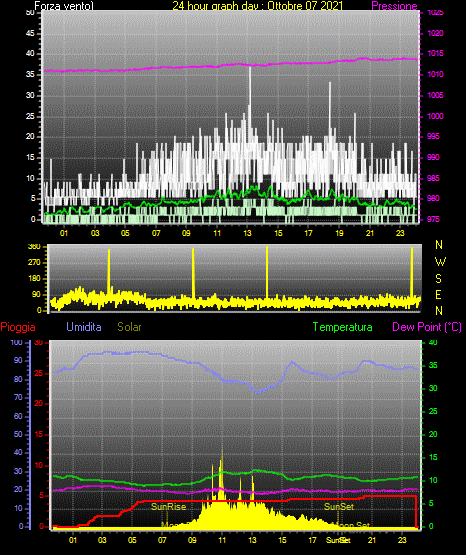Click the E wind direction letter
Image resolution: width=466 pixels, height=555 pixels.
[438, 294]
